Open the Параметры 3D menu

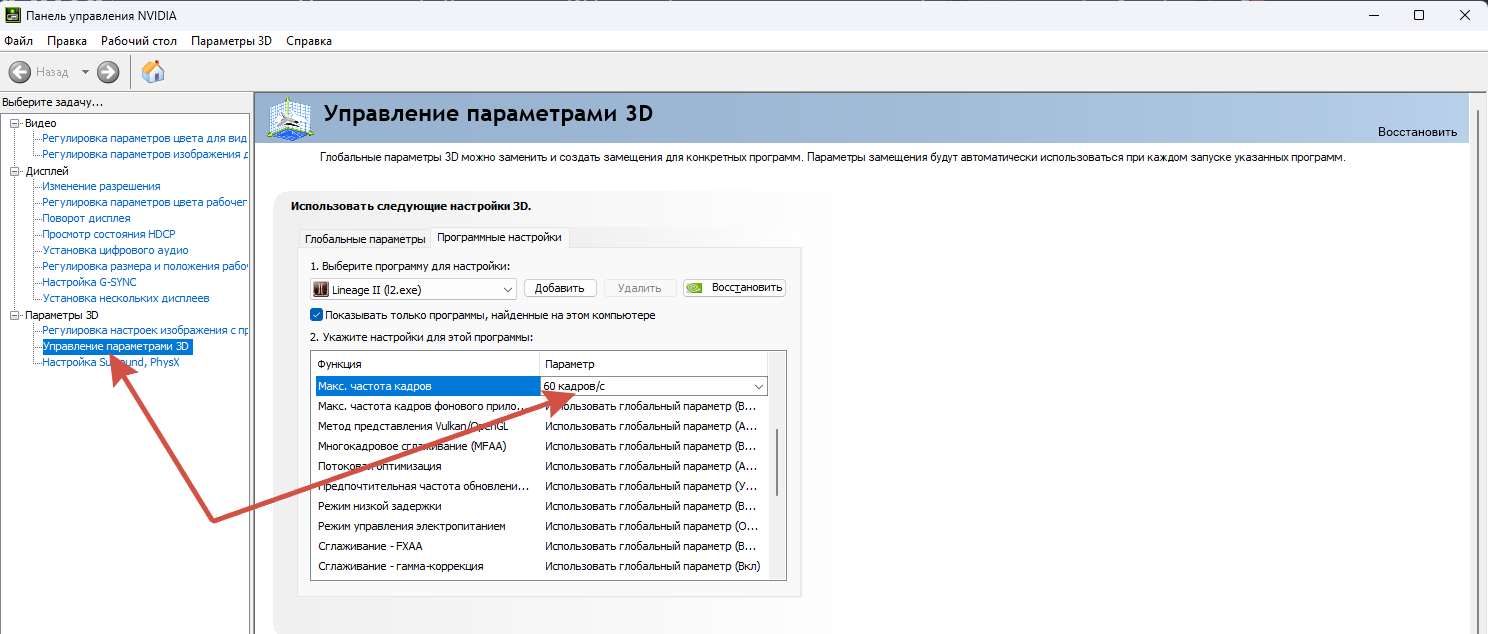pyautogui.click(x=231, y=41)
